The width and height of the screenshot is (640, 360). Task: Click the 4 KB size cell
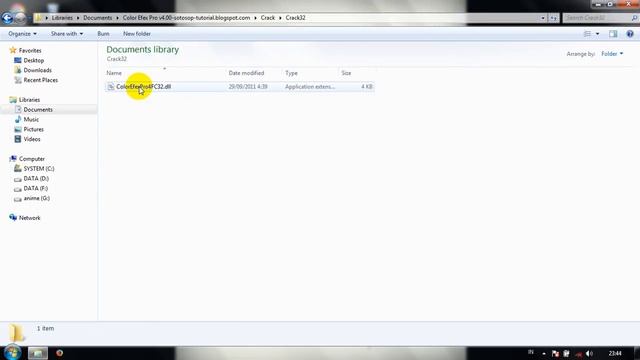367,87
